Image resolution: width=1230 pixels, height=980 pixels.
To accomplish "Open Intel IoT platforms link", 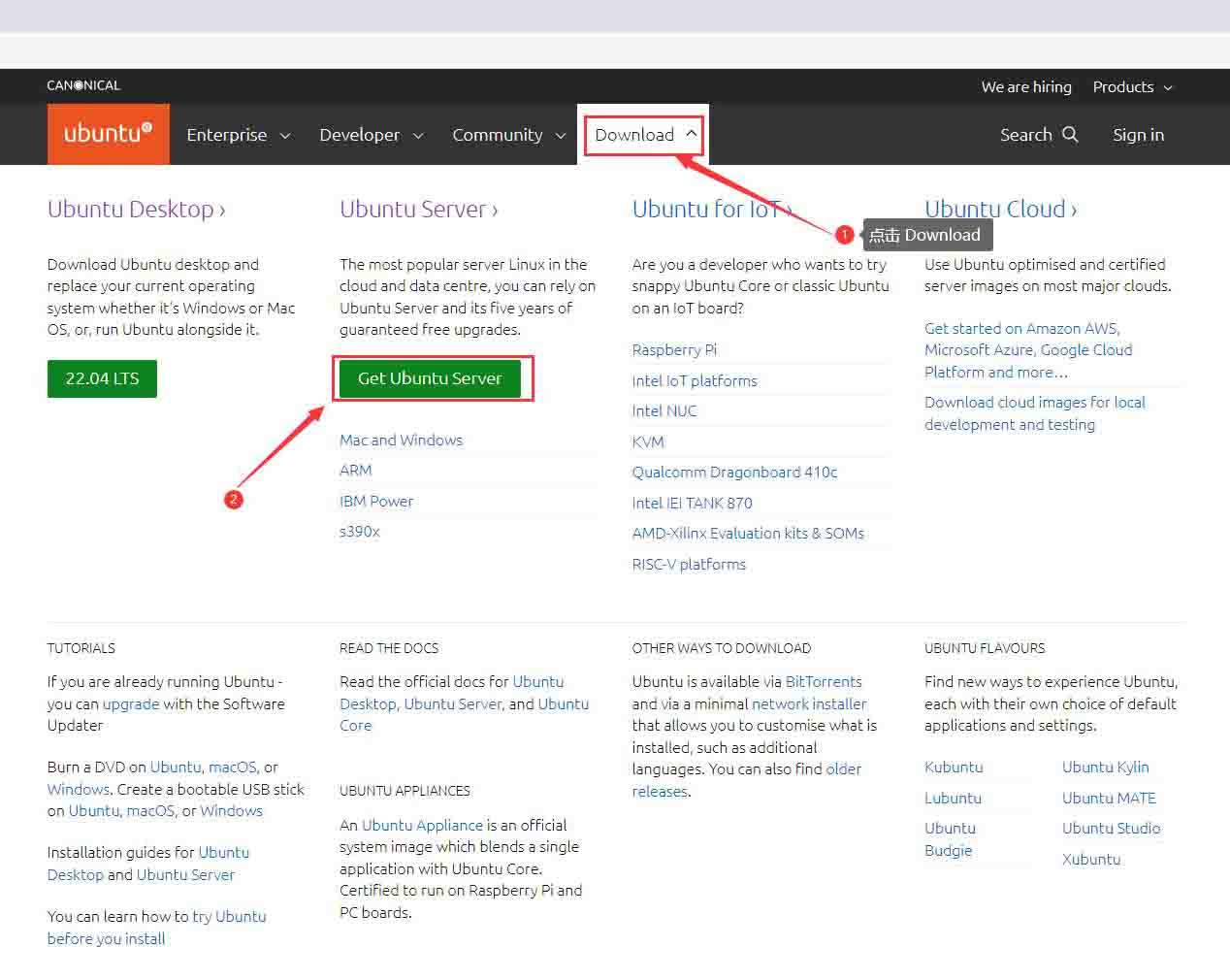I will pos(695,380).
